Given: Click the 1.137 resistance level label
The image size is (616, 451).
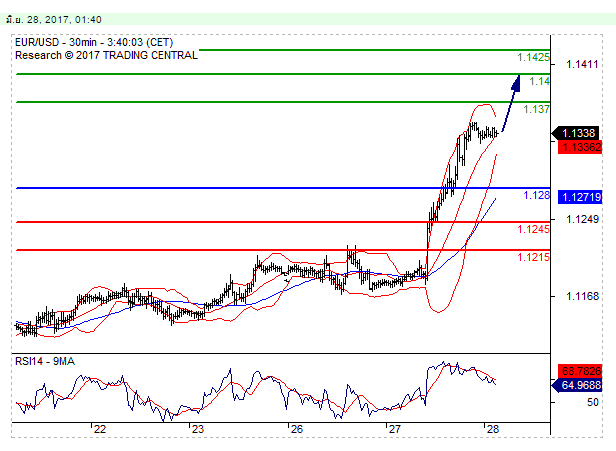Looking at the screenshot, I should [x=536, y=109].
